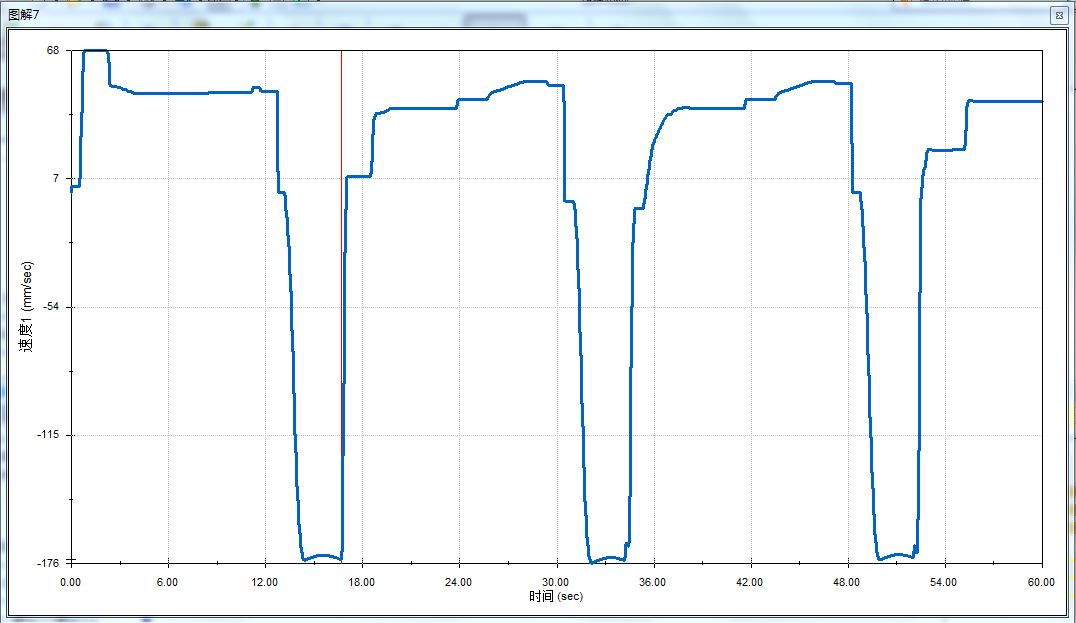Click the x-axis value 48.00
1076x623 pixels.
click(x=846, y=582)
